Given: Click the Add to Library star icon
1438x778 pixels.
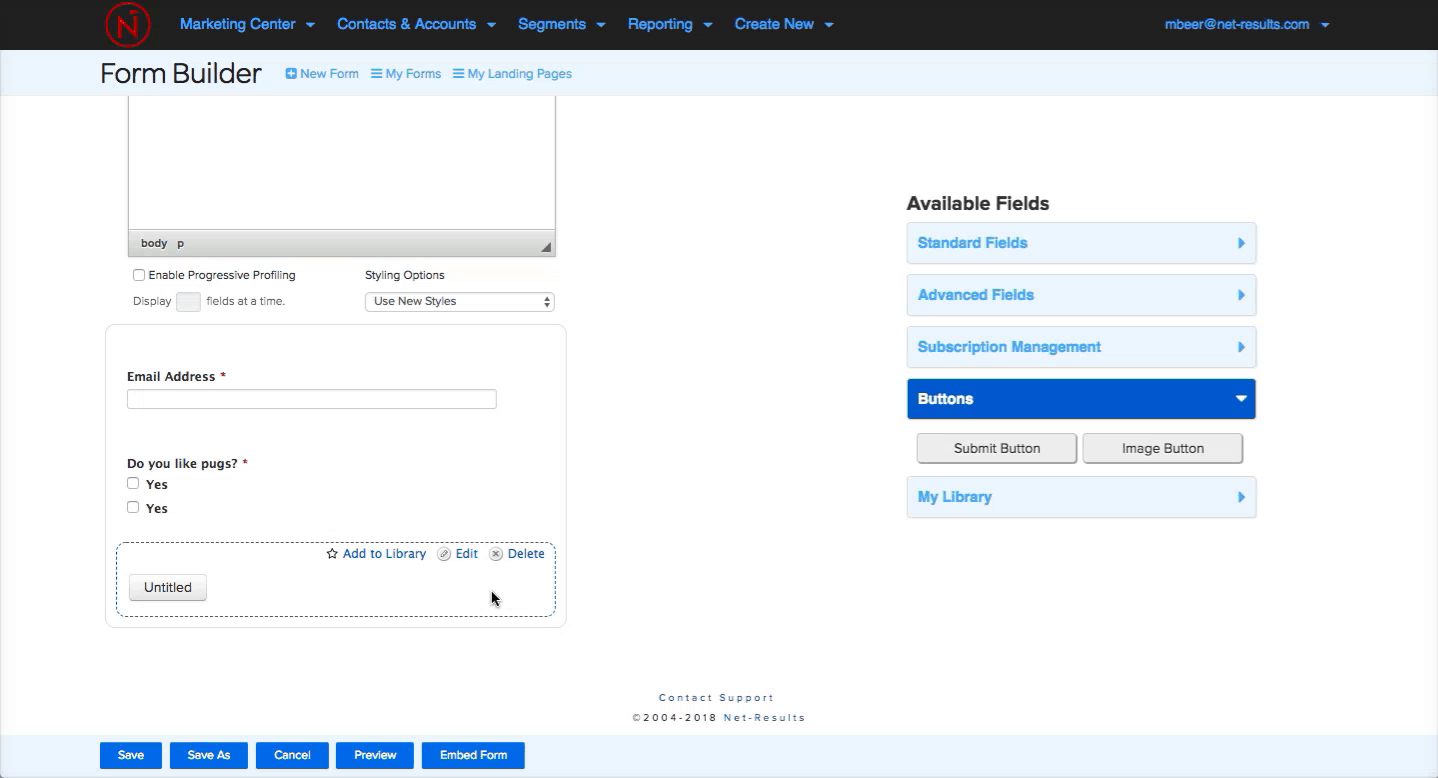Looking at the screenshot, I should 332,554.
